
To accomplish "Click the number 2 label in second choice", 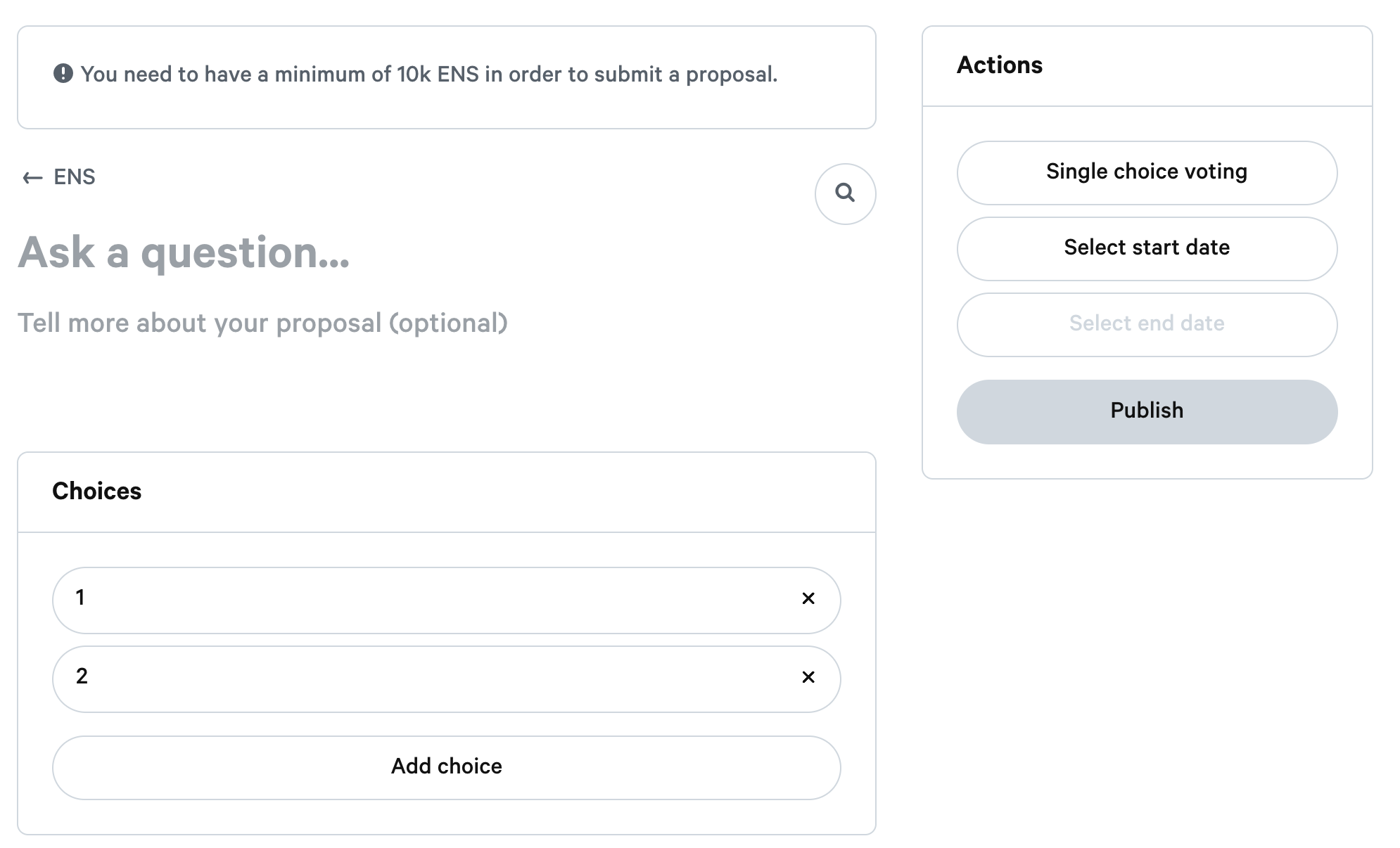I will [82, 676].
